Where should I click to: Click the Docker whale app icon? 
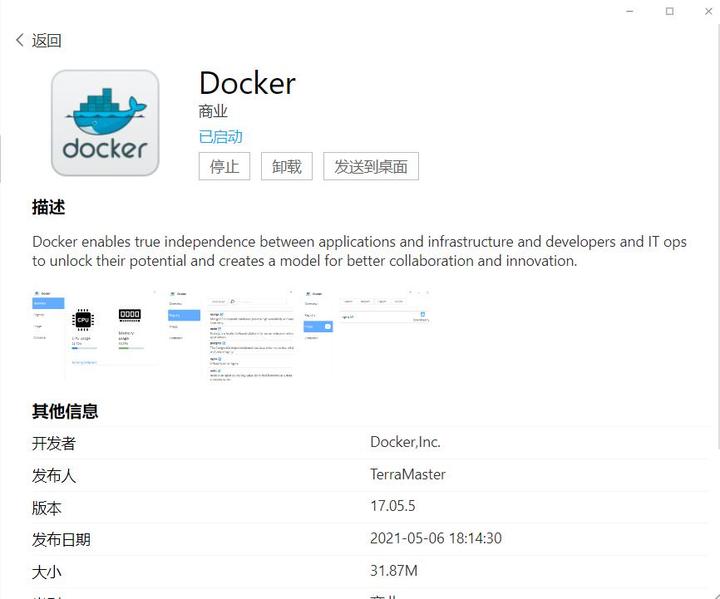[105, 123]
